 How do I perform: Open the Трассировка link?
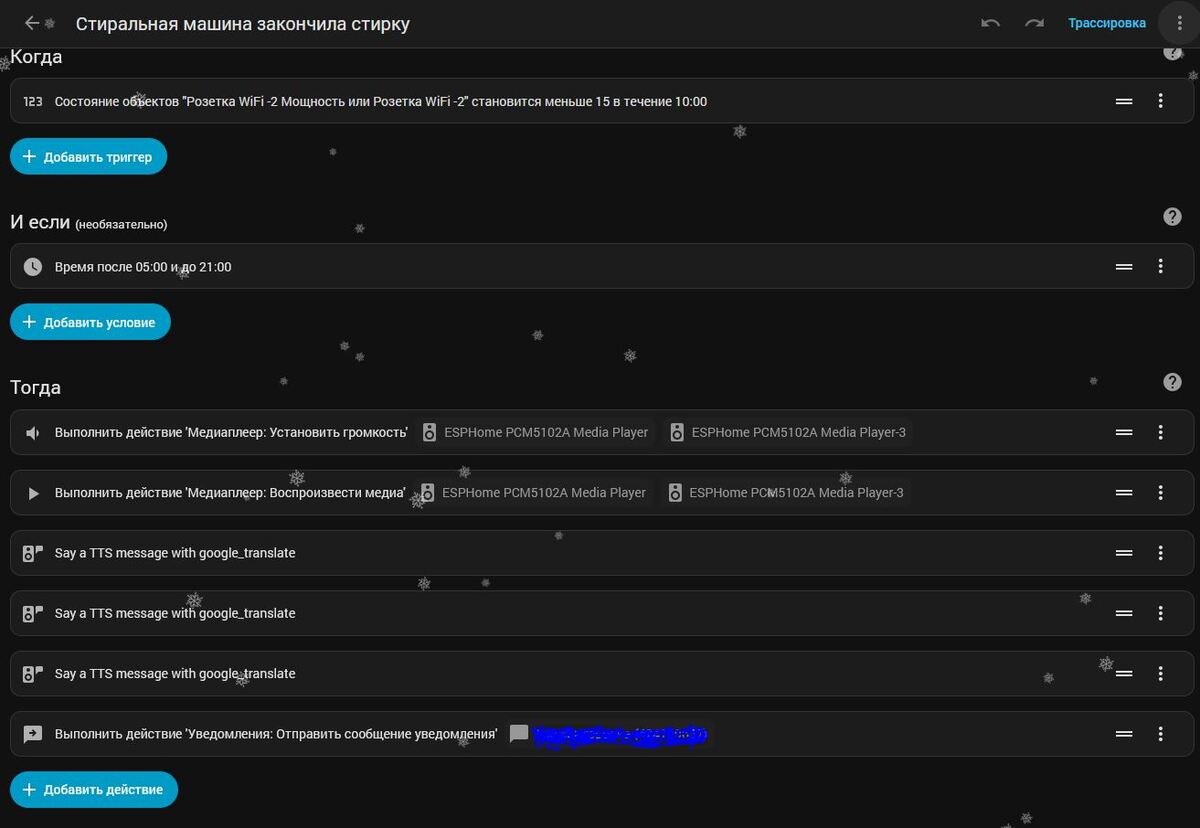[x=1106, y=23]
